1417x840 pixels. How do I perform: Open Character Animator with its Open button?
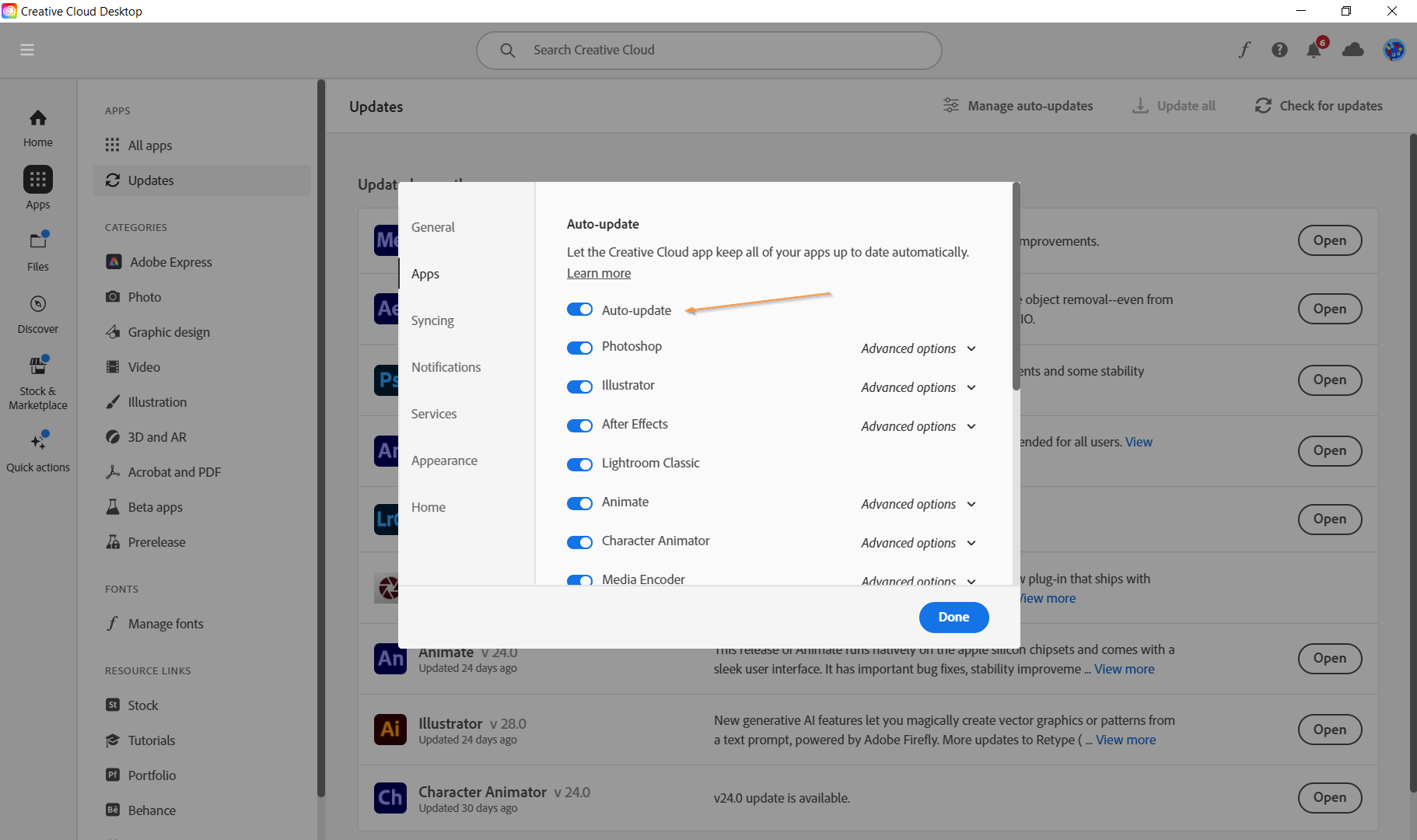(1330, 797)
